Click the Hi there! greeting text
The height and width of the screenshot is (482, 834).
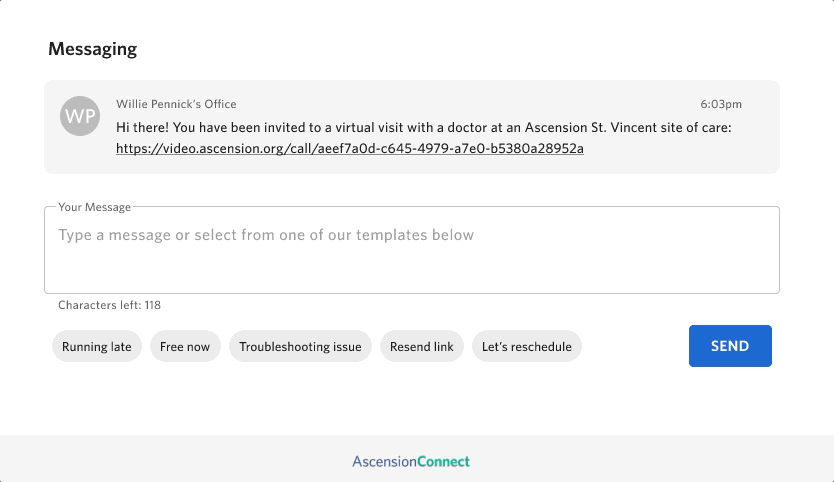[143, 128]
